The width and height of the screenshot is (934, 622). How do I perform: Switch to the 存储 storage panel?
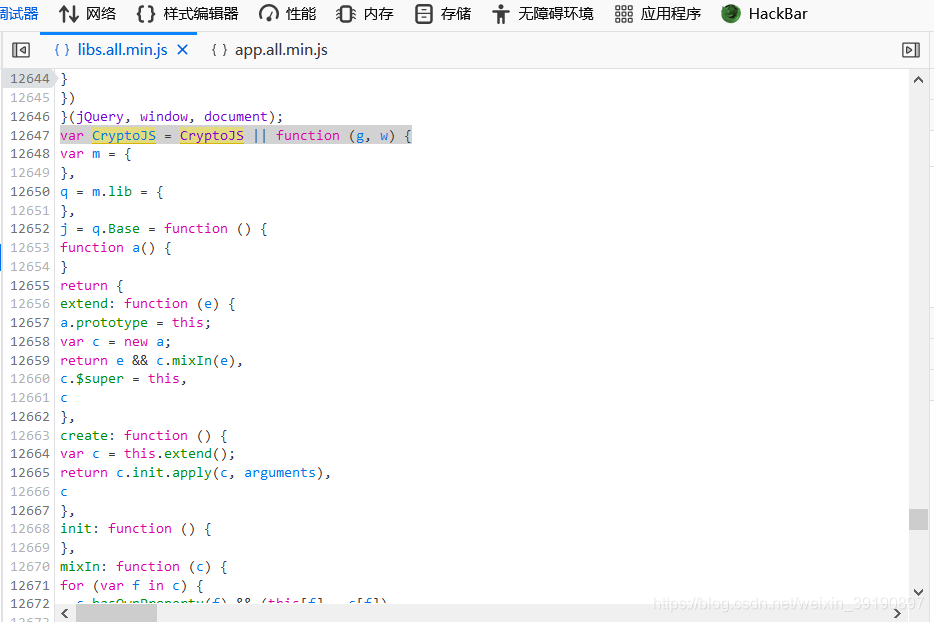[443, 14]
